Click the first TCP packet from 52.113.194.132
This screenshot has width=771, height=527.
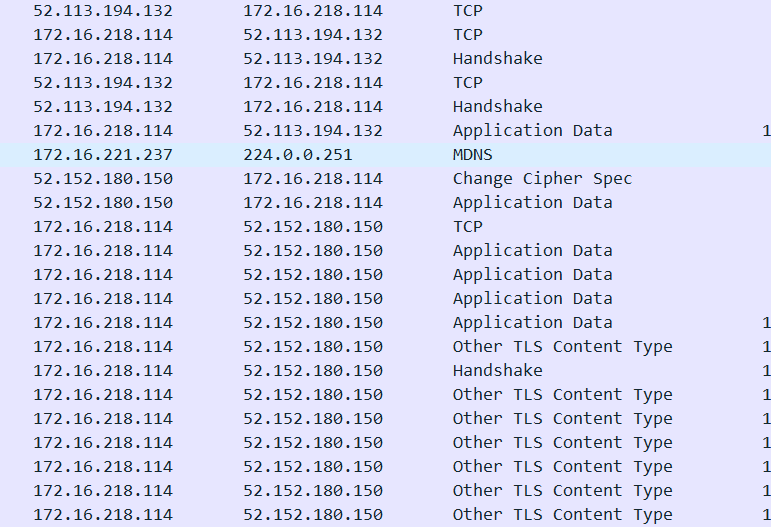click(x=386, y=11)
